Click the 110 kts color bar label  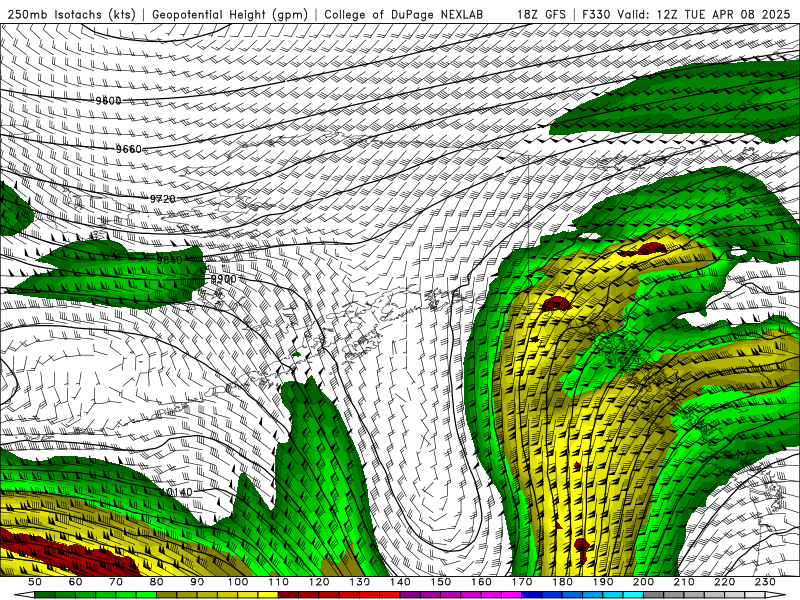pyautogui.click(x=279, y=582)
